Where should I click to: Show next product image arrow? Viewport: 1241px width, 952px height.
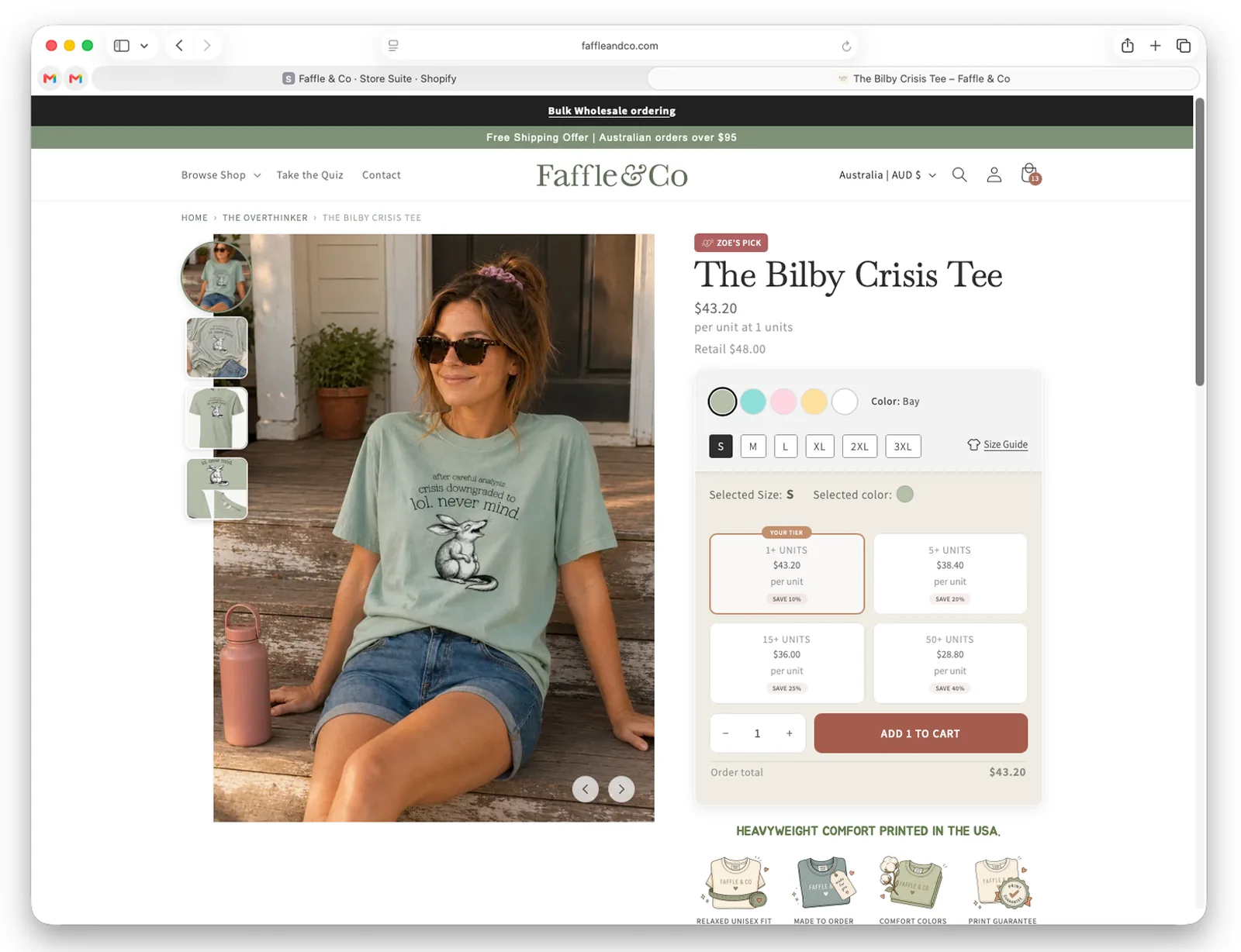pyautogui.click(x=621, y=789)
